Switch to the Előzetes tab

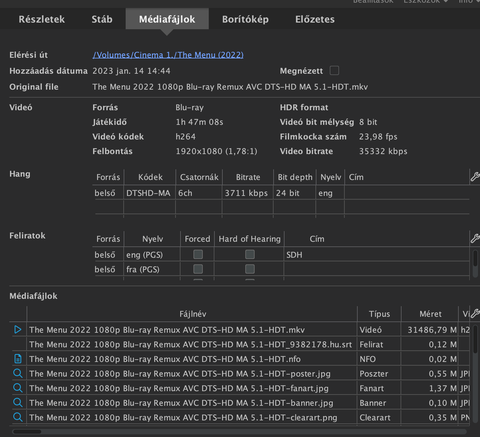point(315,19)
